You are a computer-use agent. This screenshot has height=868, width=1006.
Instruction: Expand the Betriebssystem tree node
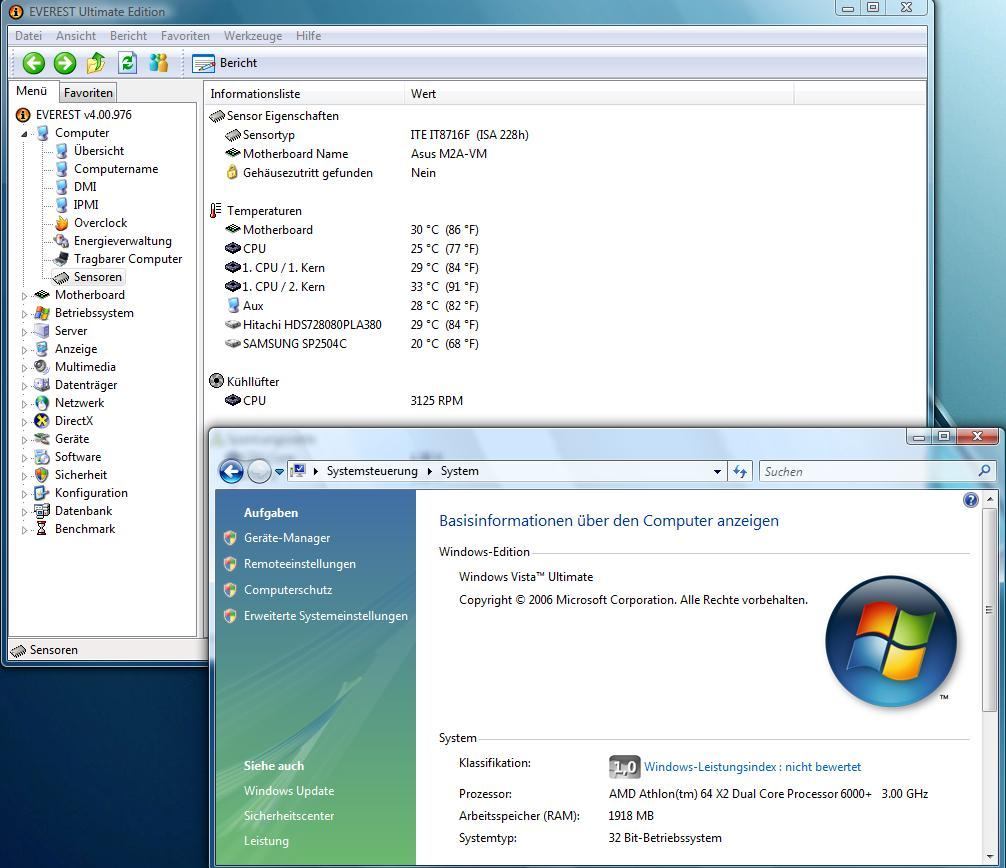pyautogui.click(x=24, y=314)
